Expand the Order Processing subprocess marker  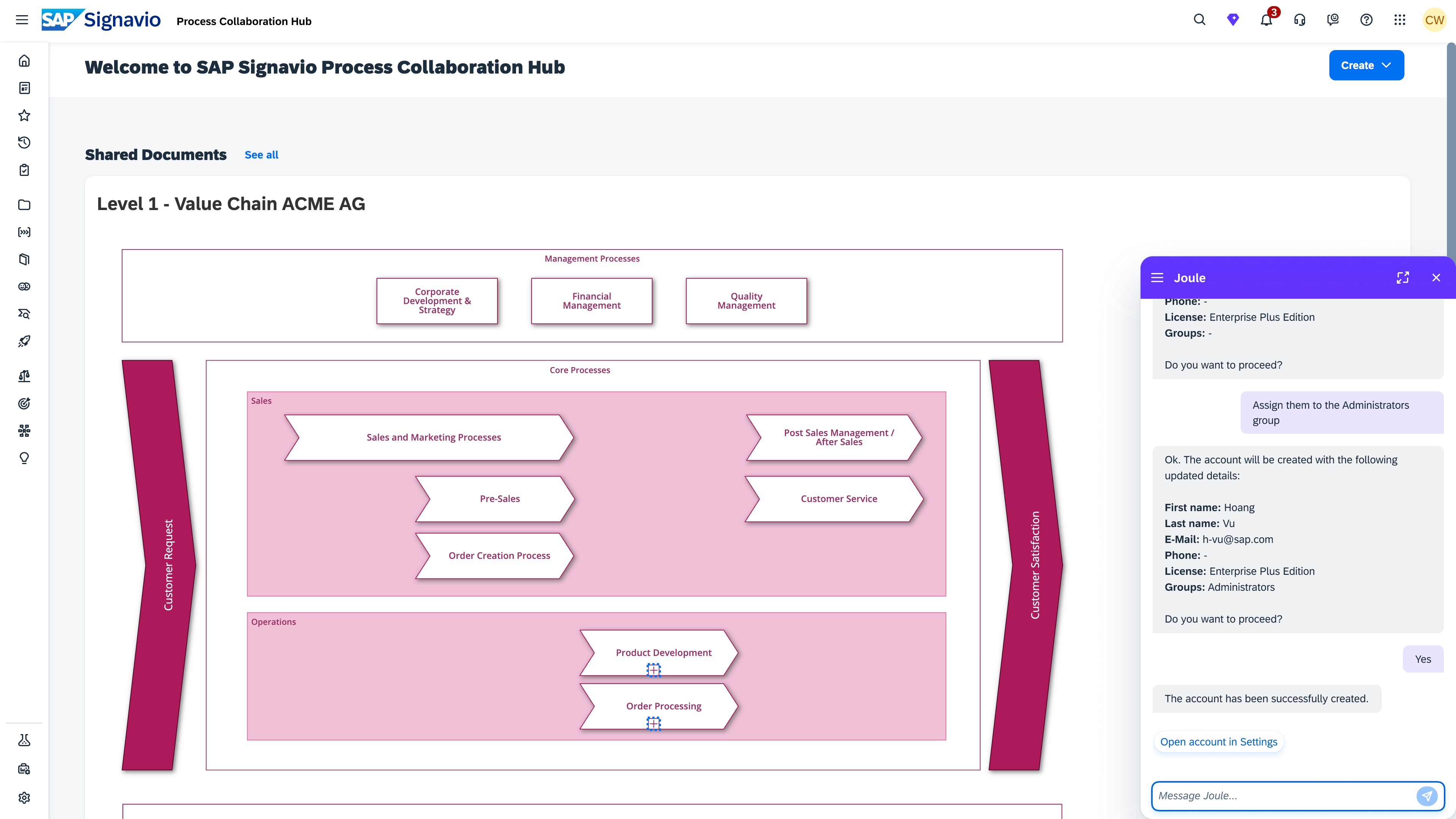click(653, 723)
